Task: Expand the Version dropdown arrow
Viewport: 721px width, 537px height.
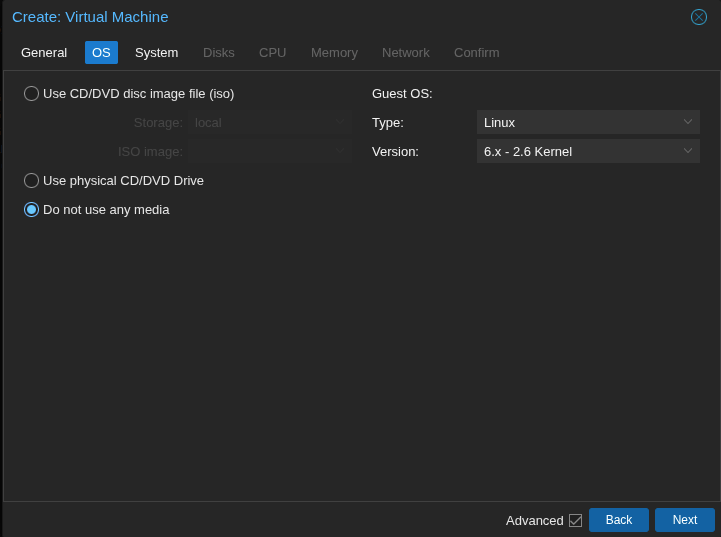Action: pyautogui.click(x=688, y=151)
